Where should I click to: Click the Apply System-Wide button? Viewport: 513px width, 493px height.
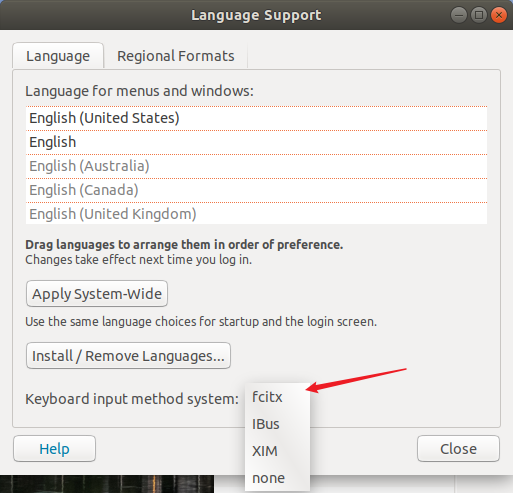(97, 294)
